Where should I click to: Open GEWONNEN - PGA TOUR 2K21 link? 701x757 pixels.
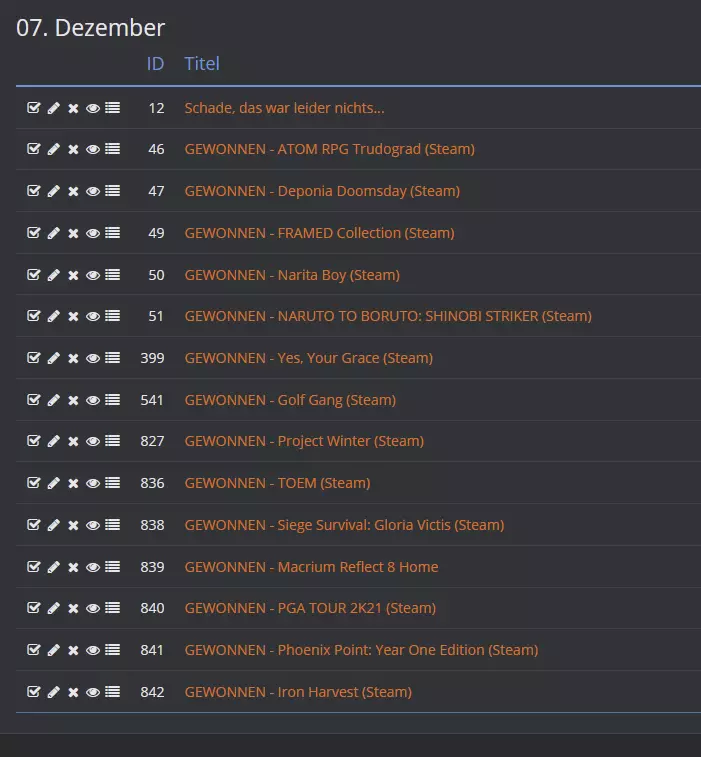[x=310, y=608]
